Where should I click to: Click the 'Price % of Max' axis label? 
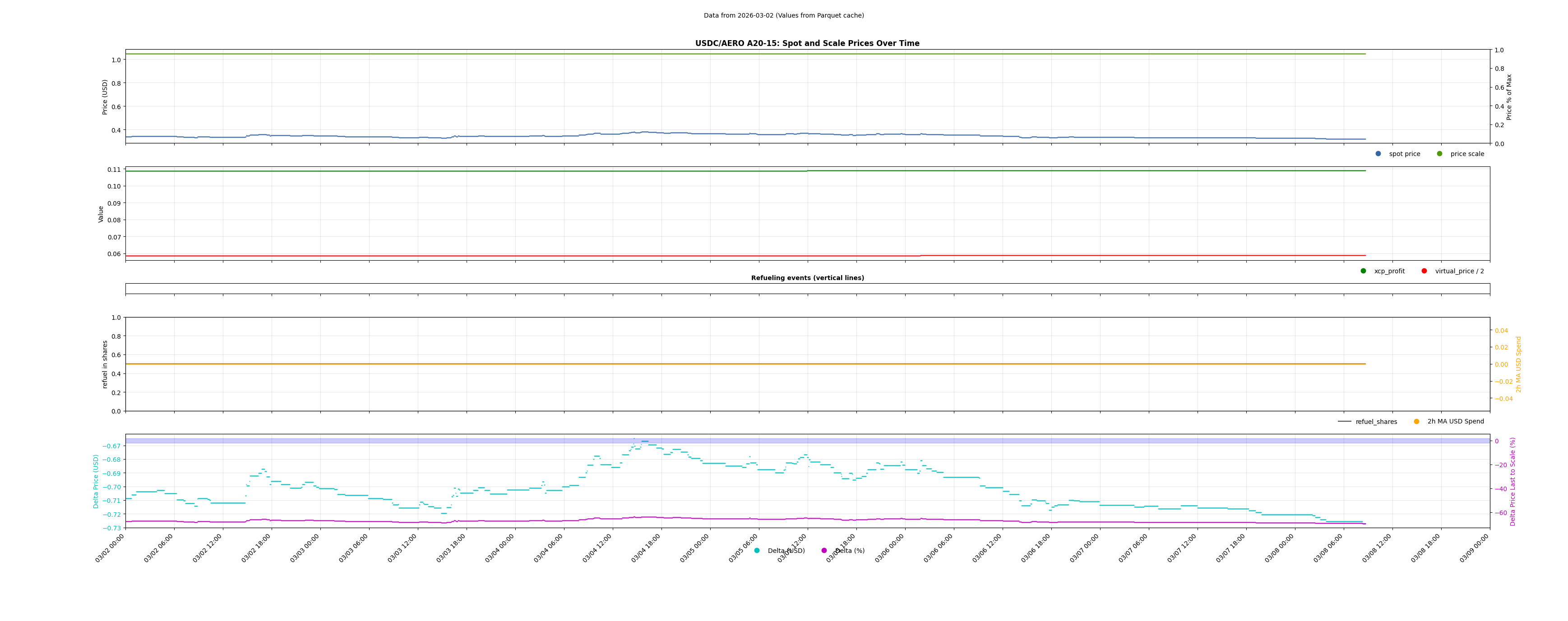click(x=1509, y=97)
